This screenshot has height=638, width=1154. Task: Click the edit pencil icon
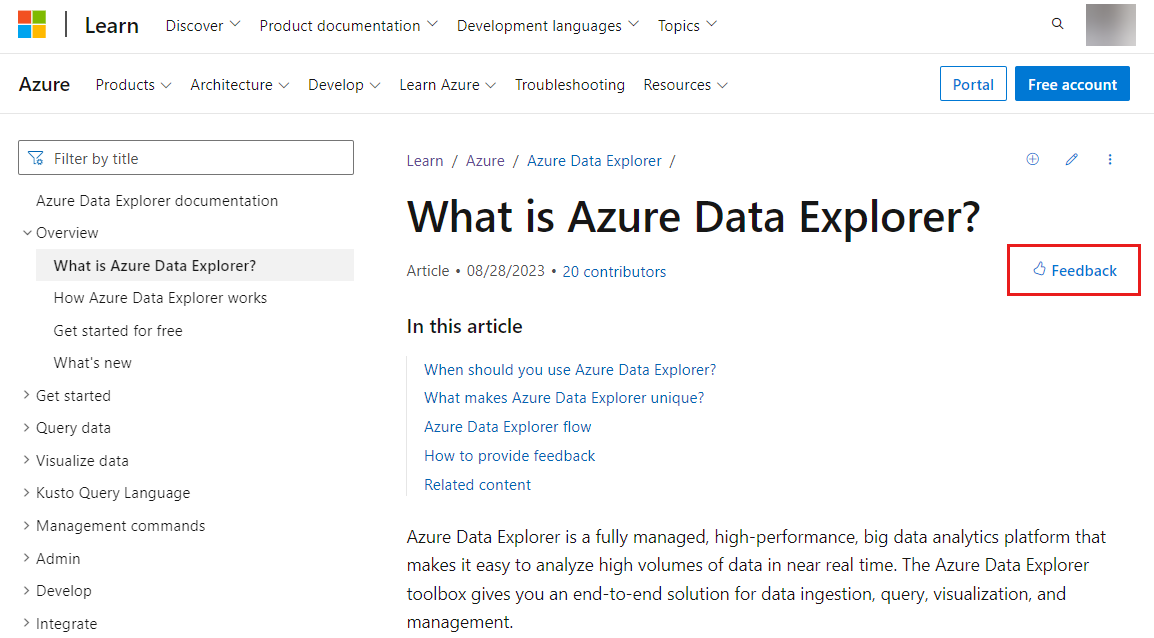(x=1071, y=159)
